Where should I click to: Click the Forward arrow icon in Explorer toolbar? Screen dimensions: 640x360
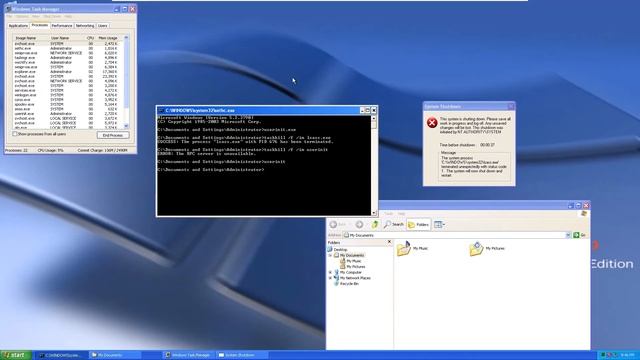359,224
